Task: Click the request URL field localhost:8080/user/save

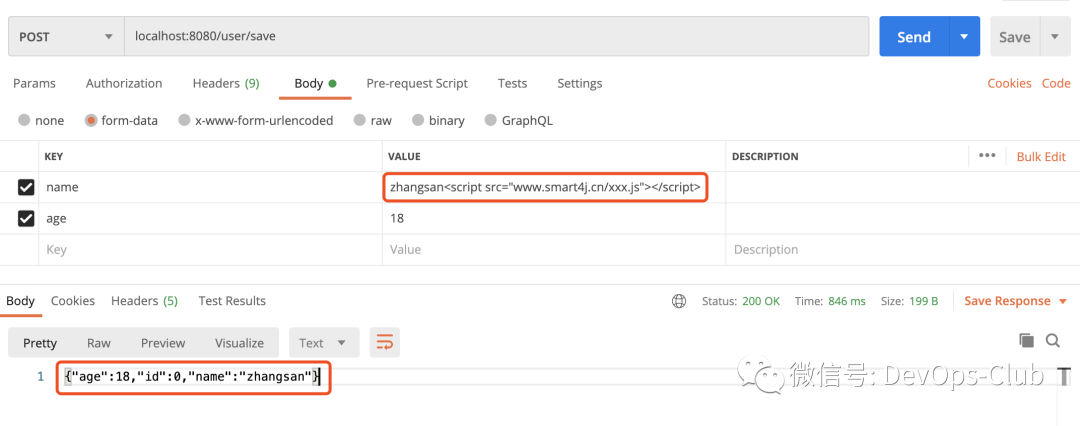Action: click(496, 37)
